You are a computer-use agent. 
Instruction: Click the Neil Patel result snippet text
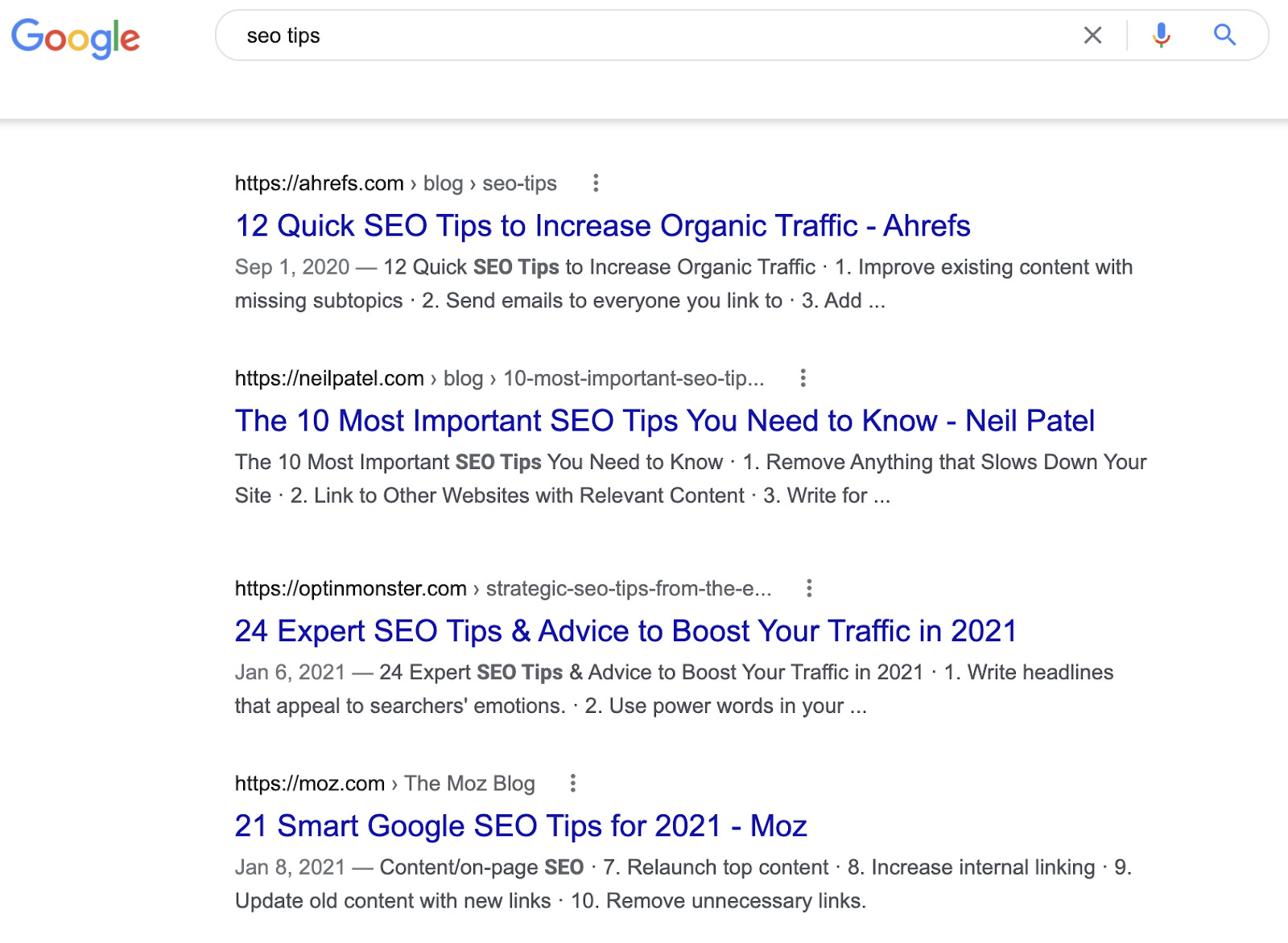click(x=690, y=479)
